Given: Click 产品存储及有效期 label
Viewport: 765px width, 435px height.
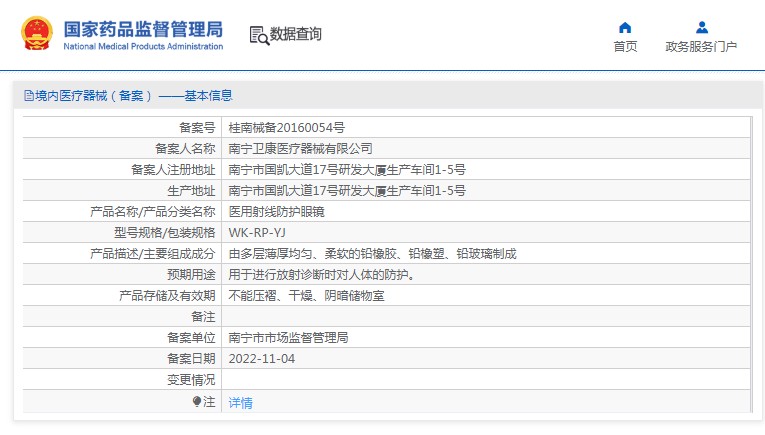Looking at the screenshot, I should pyautogui.click(x=167, y=296).
